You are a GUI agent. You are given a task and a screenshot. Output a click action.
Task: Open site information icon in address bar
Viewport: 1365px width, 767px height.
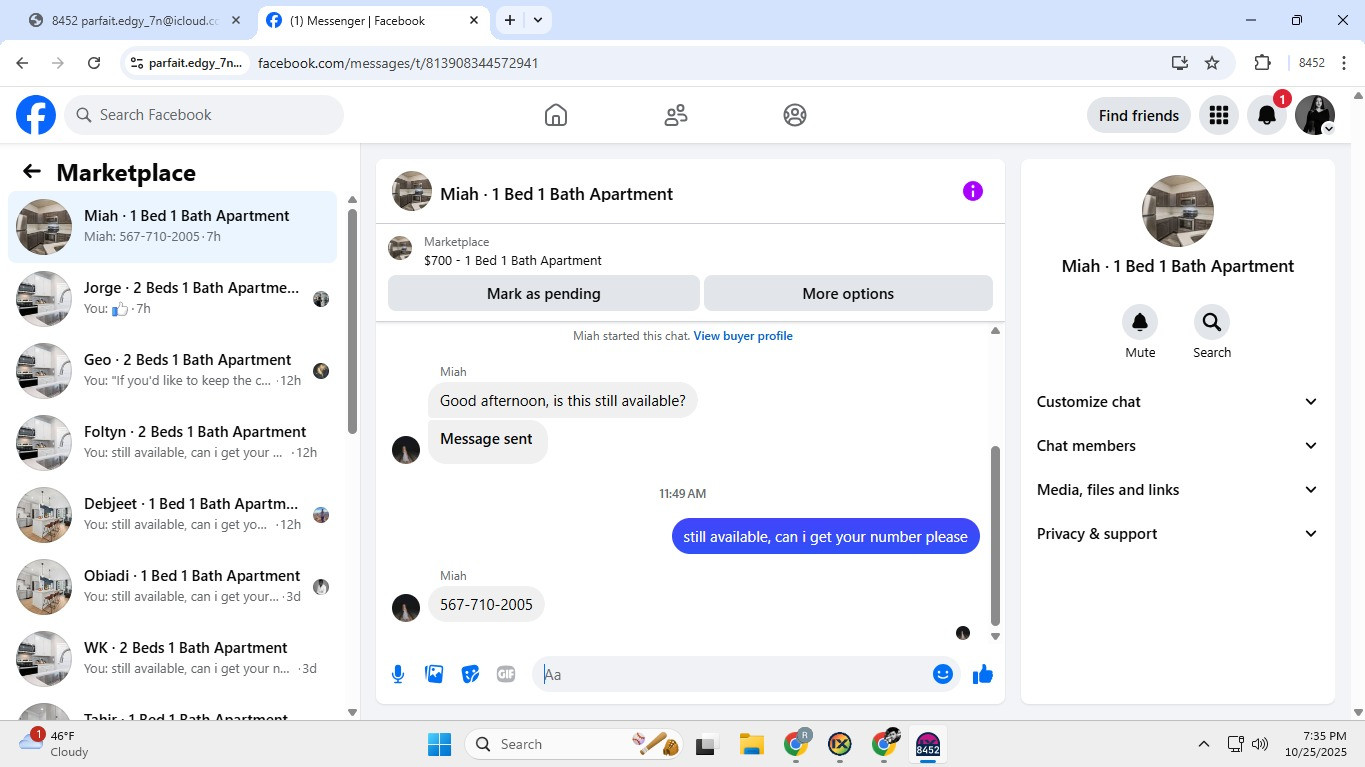[137, 63]
